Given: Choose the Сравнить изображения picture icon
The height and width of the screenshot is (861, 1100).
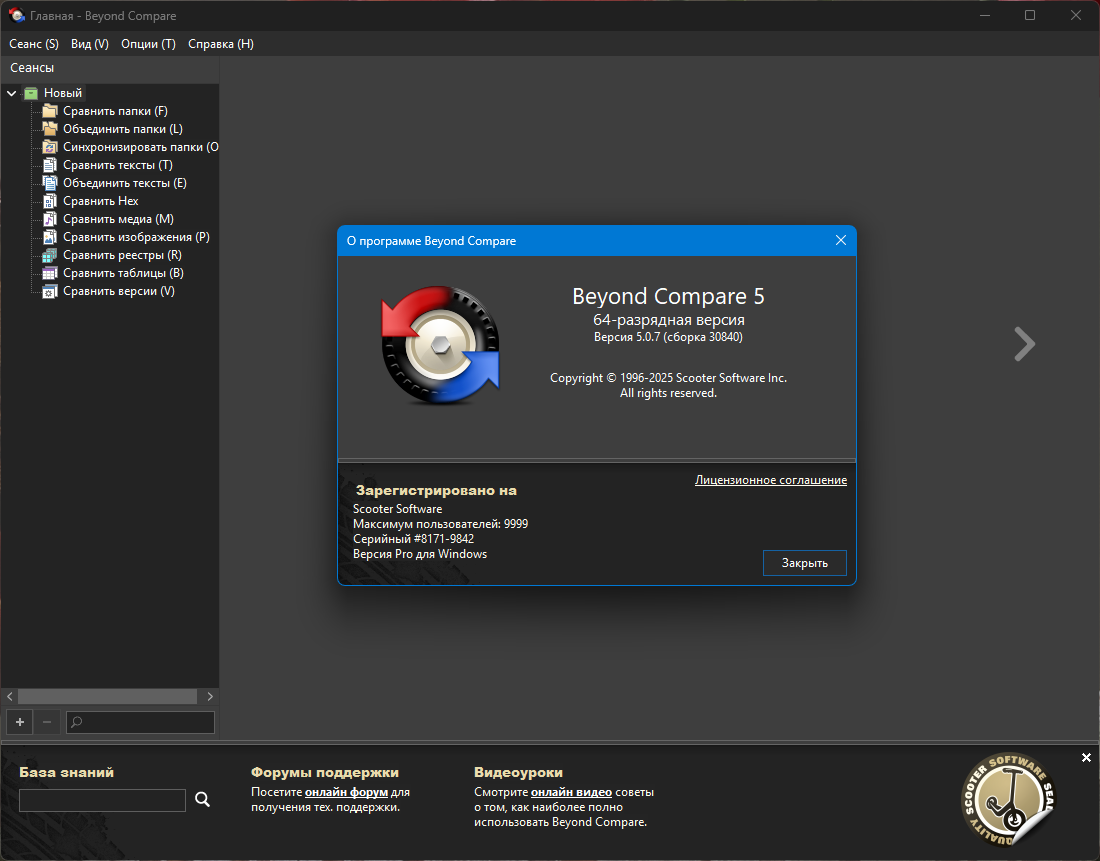Looking at the screenshot, I should tap(50, 237).
